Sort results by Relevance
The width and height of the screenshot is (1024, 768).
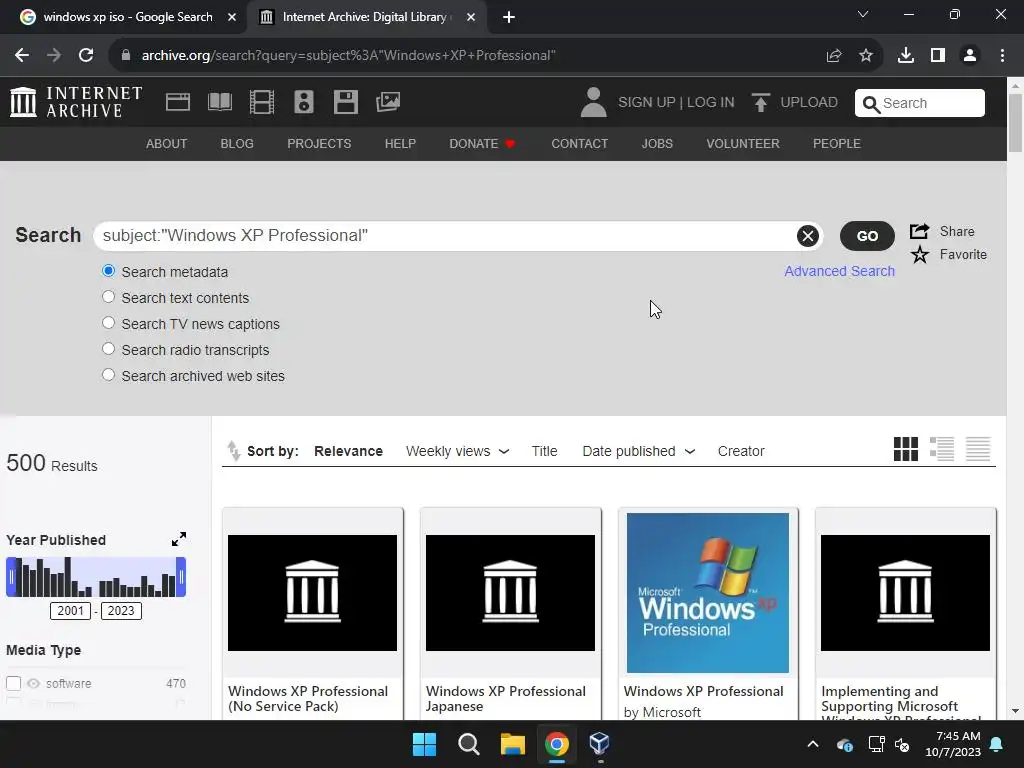(348, 451)
